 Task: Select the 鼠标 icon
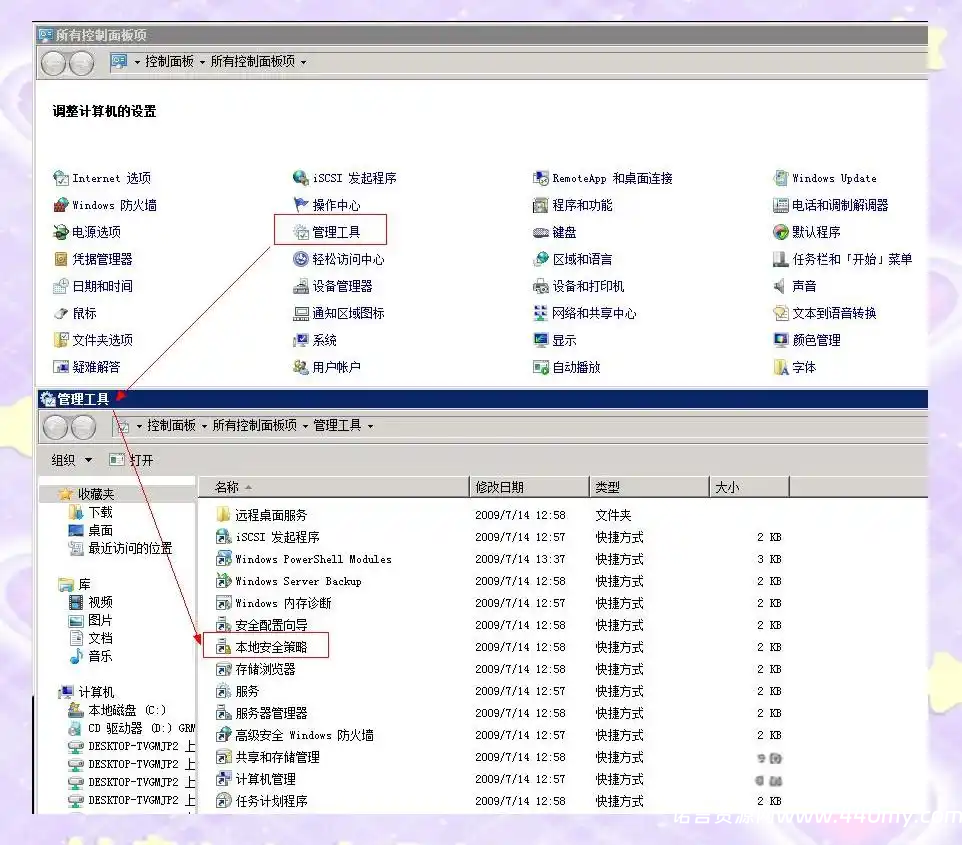[61, 314]
